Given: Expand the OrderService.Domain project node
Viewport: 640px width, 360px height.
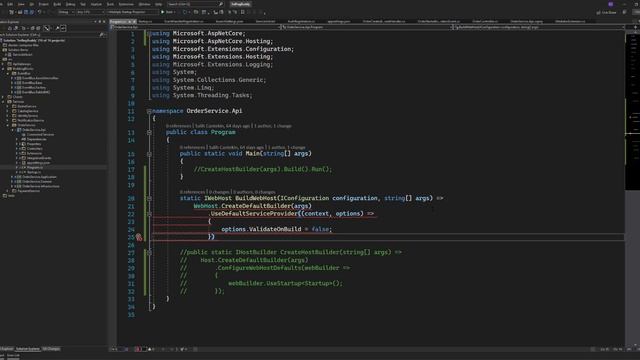Looking at the screenshot, I should coord(12,182).
